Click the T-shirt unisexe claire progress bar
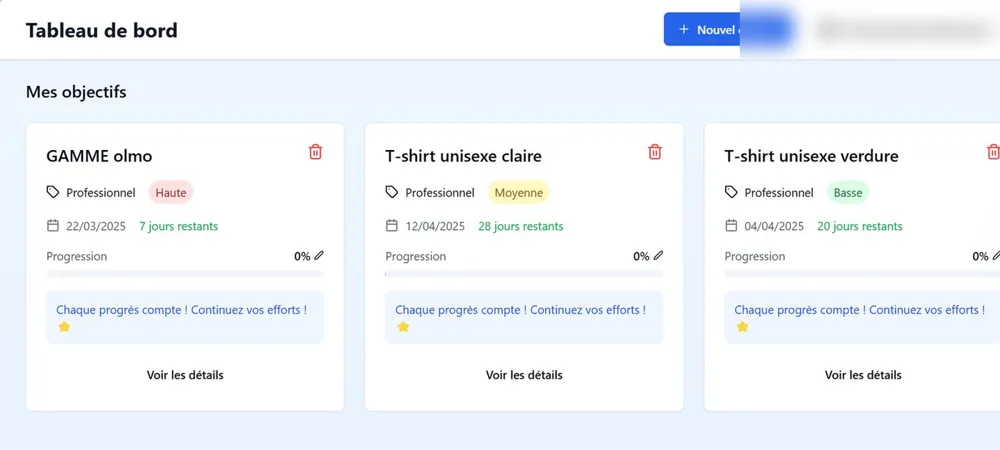The image size is (1000, 450). pyautogui.click(x=524, y=273)
